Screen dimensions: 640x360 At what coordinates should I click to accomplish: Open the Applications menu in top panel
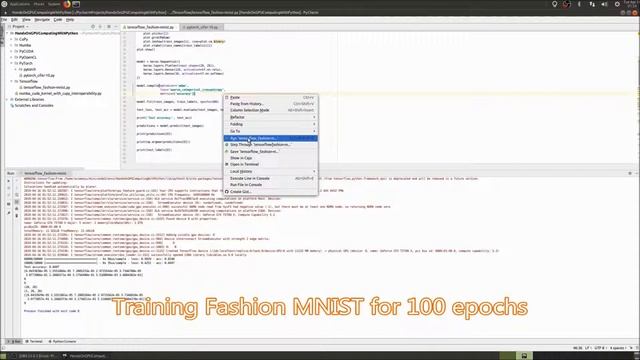pos(19,4)
